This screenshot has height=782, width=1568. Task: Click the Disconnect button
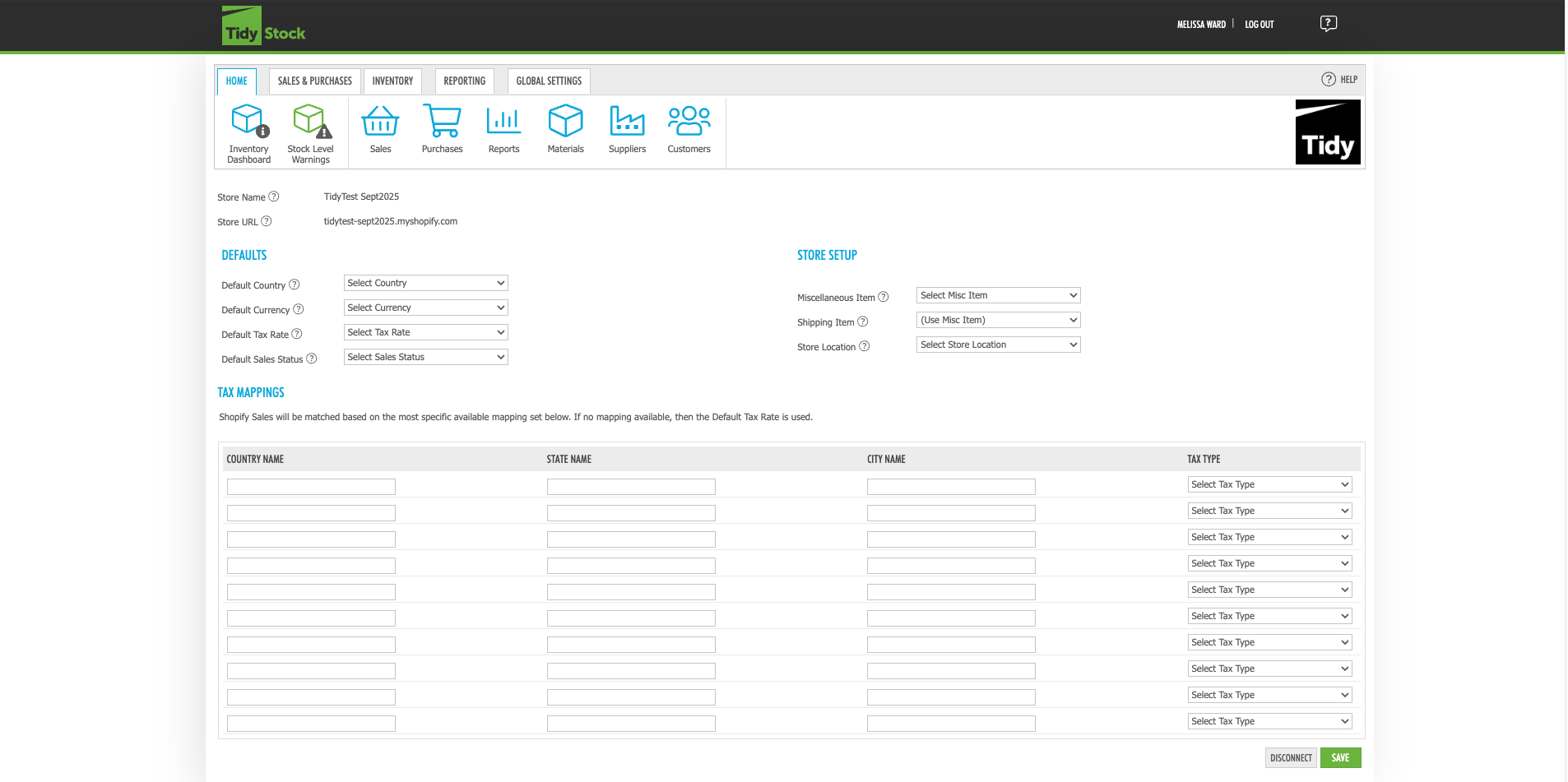coord(1291,757)
